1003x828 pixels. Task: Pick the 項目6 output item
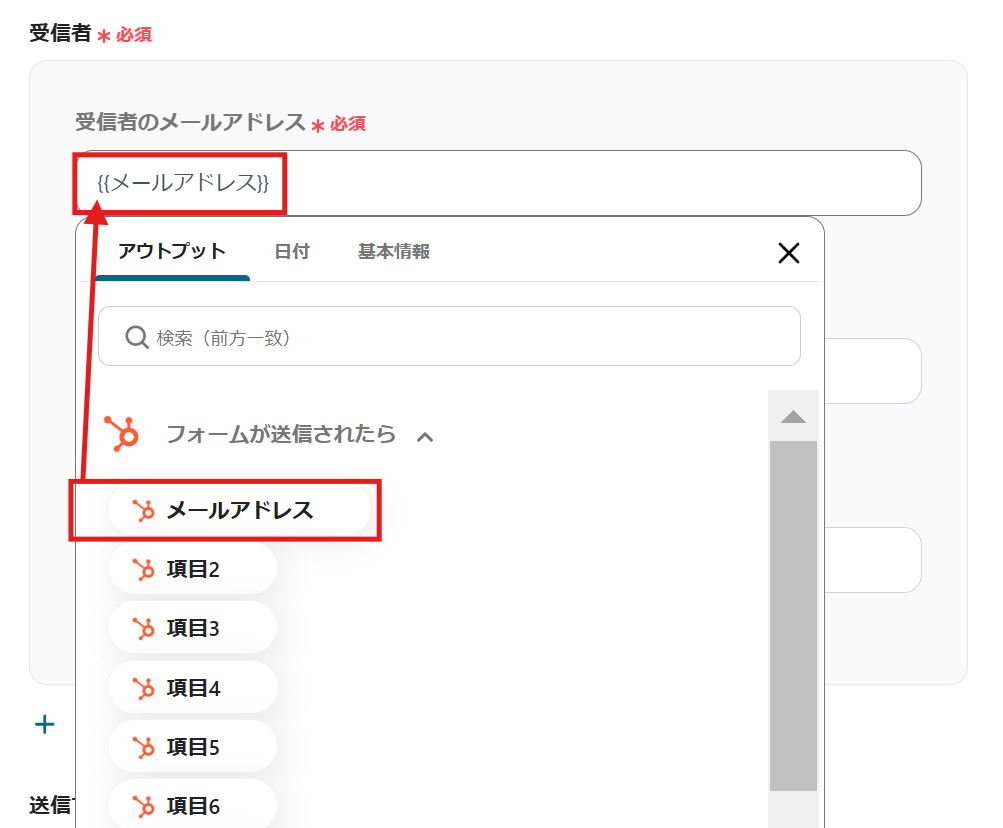pos(192,806)
